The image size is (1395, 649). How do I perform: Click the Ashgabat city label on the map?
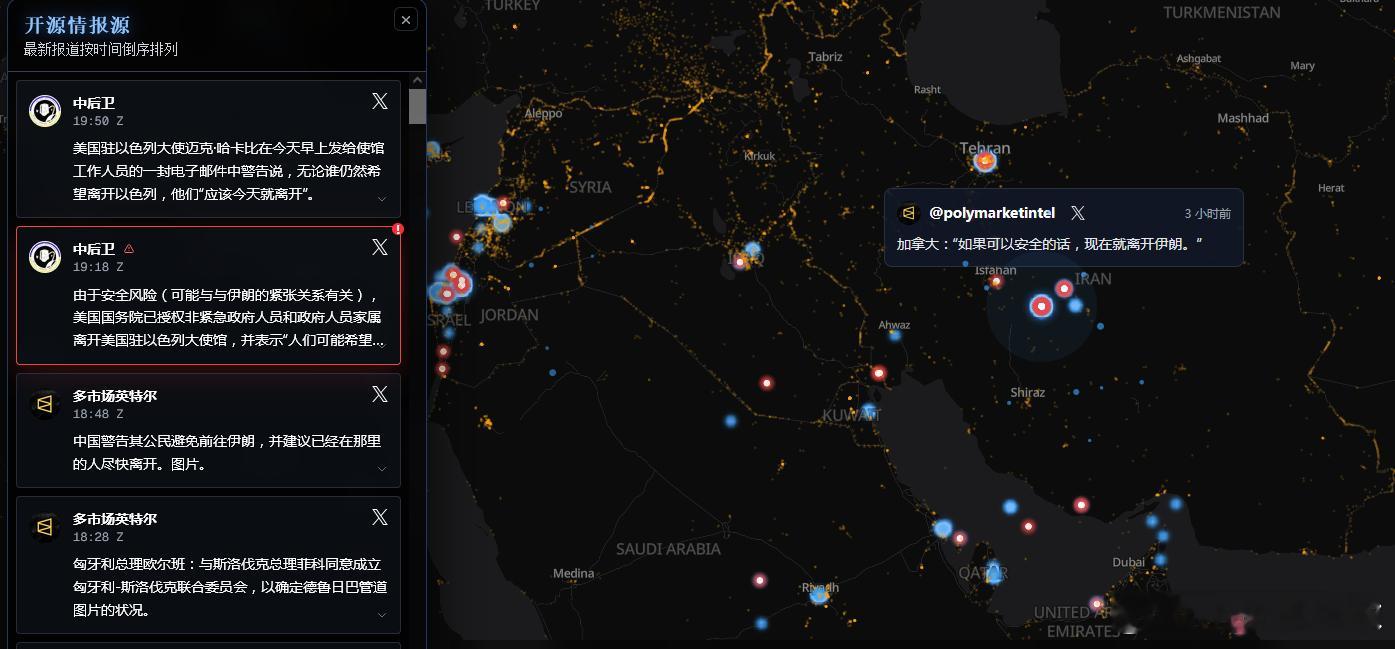(x=1198, y=59)
